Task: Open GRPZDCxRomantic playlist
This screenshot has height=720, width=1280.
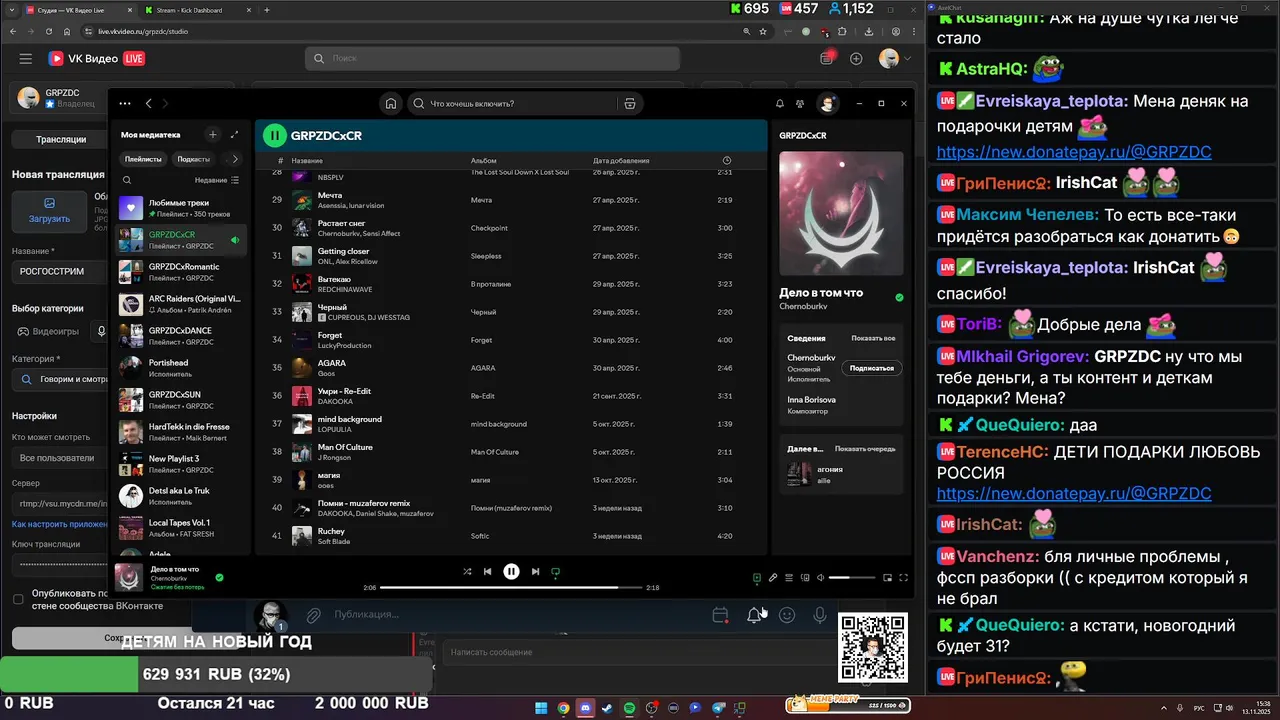Action: [x=181, y=272]
